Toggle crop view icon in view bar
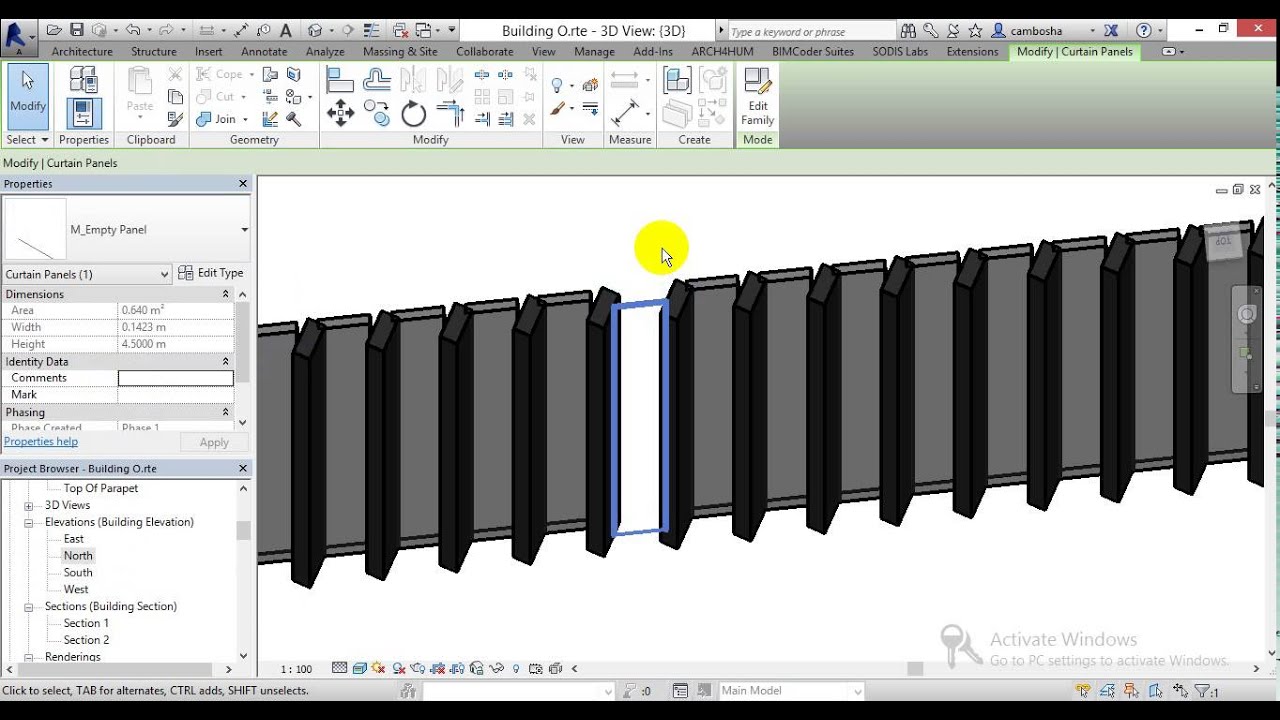 tap(438, 669)
